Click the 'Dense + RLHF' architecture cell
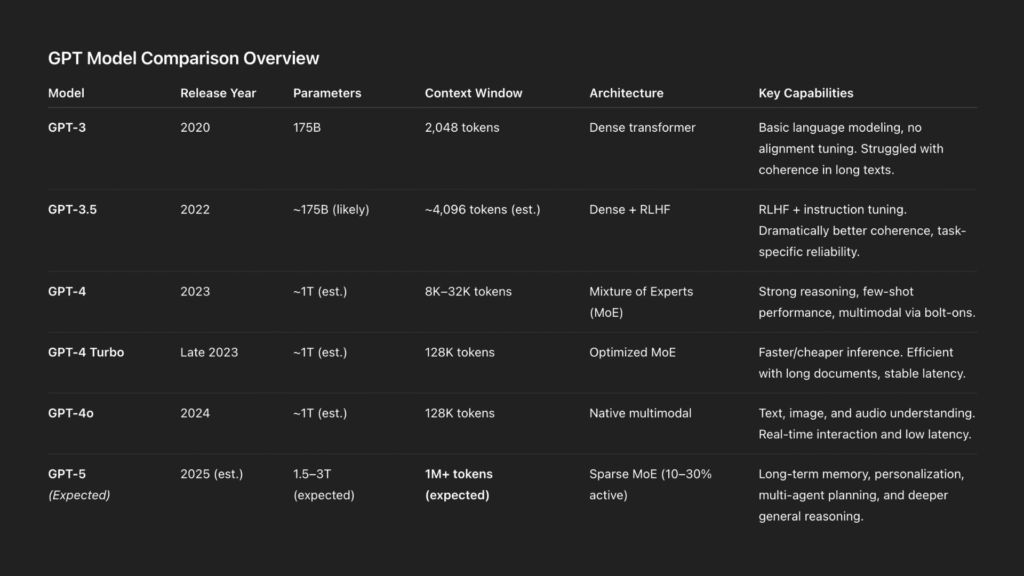The height and width of the screenshot is (576, 1024). 630,210
